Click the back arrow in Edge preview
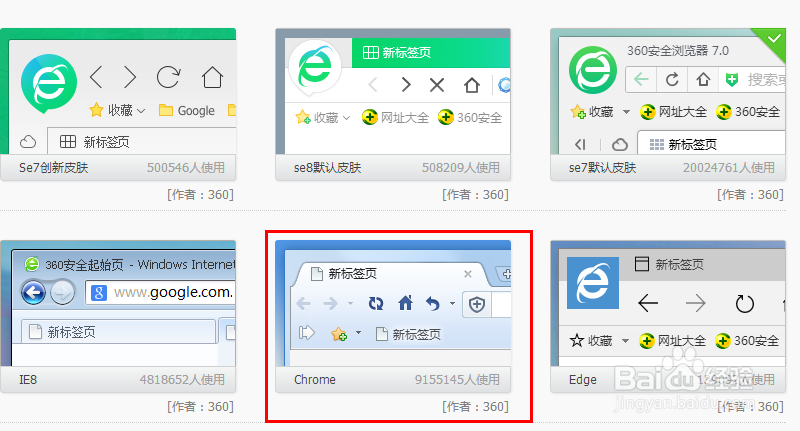This screenshot has height=431, width=800. (648, 303)
